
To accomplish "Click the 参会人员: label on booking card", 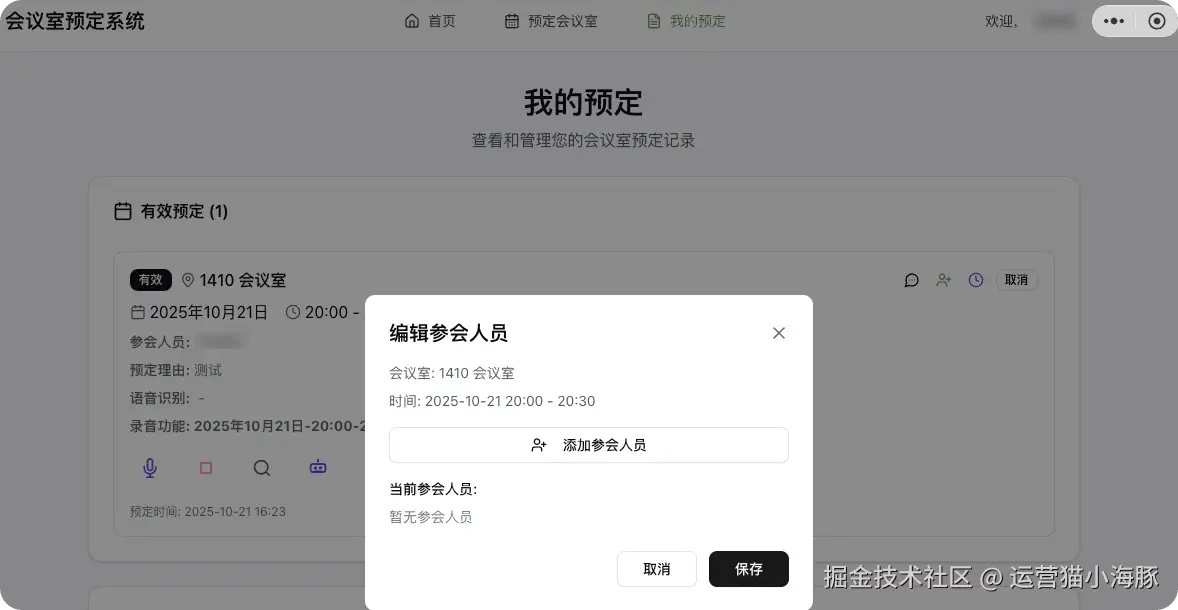I will (160, 343).
